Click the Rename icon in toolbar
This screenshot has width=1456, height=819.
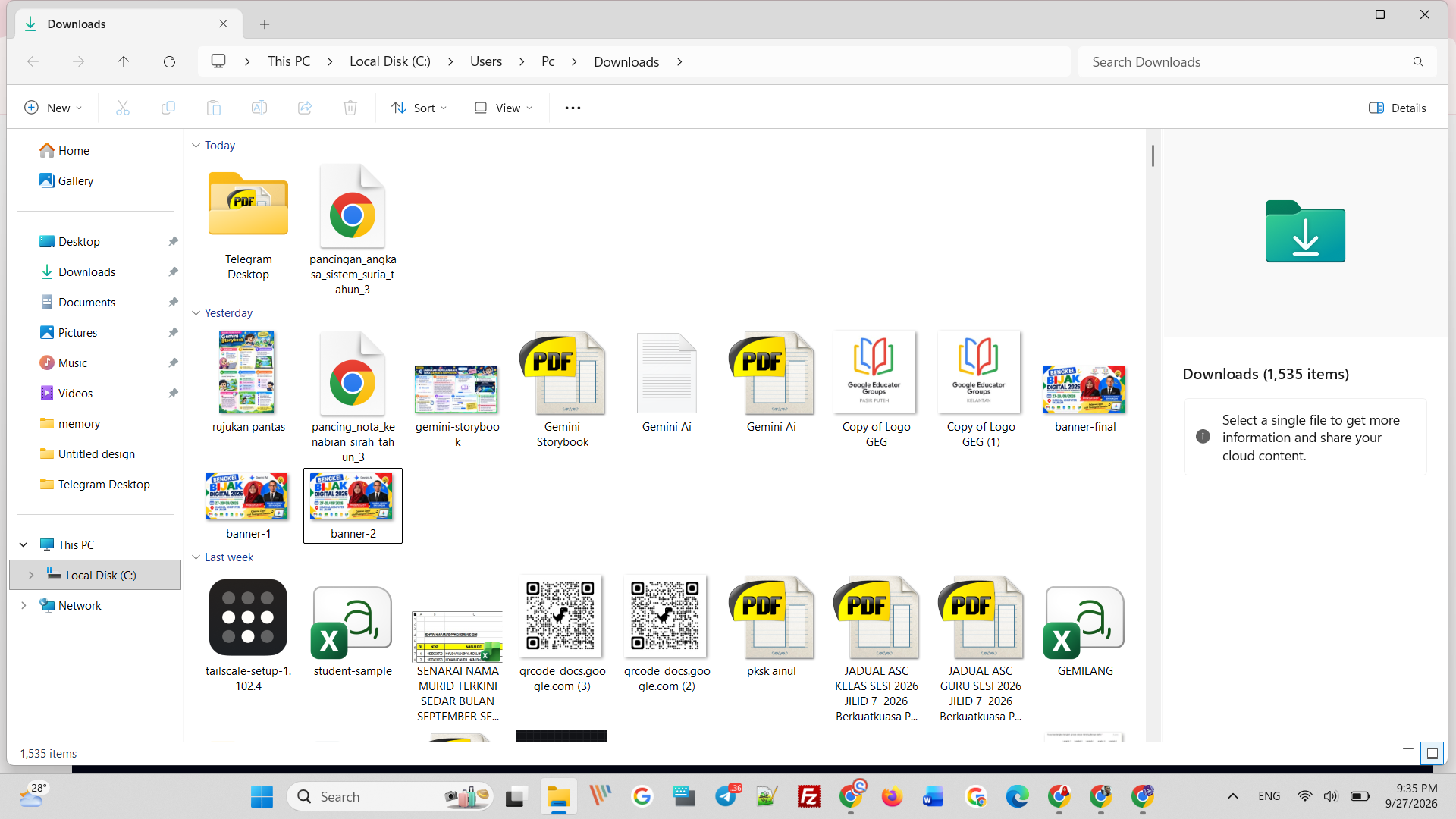point(259,108)
